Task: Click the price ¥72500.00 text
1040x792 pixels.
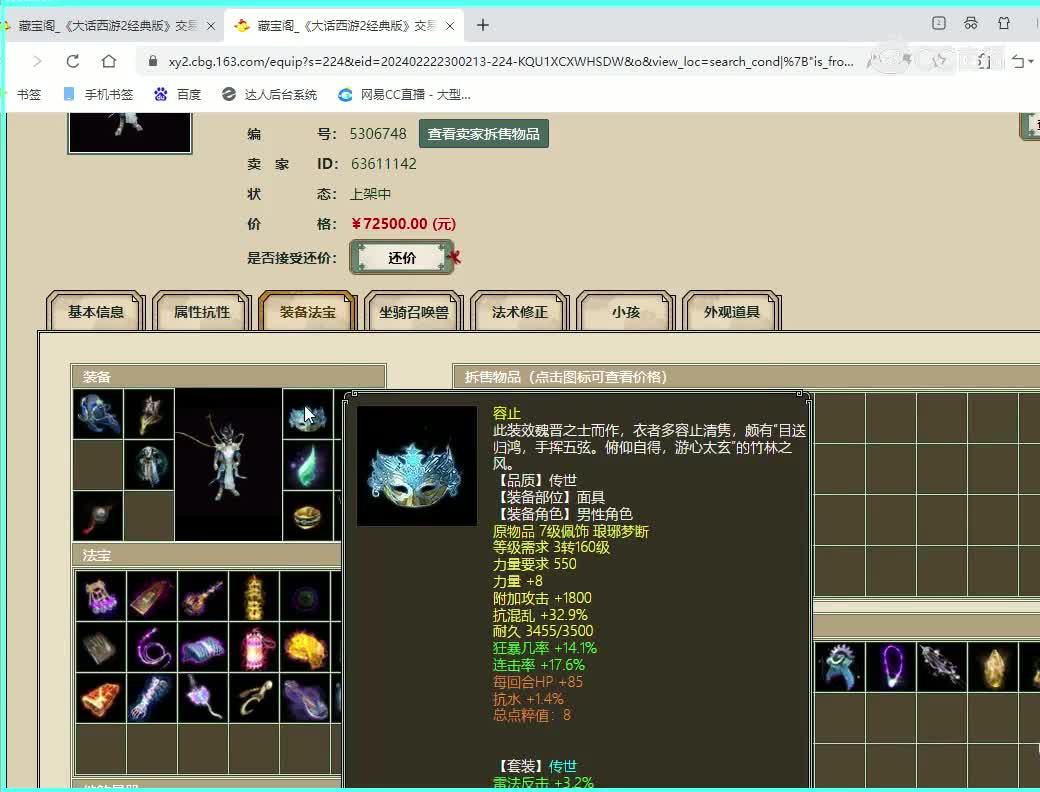Action: [404, 224]
